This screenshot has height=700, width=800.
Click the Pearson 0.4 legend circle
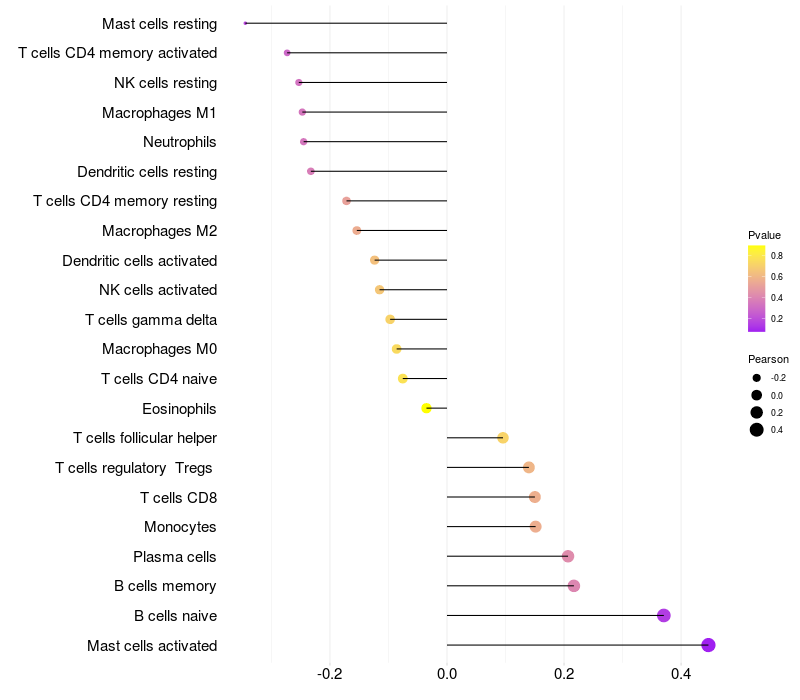point(757,430)
